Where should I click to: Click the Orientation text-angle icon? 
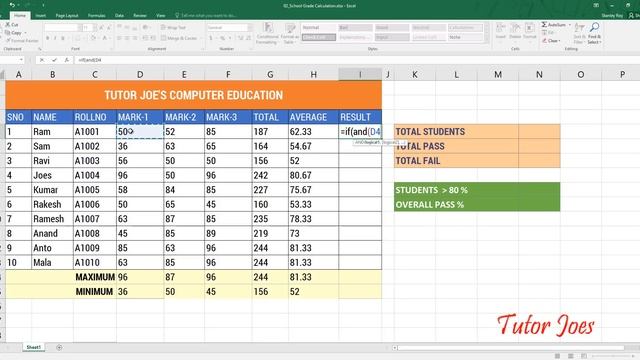145,27
